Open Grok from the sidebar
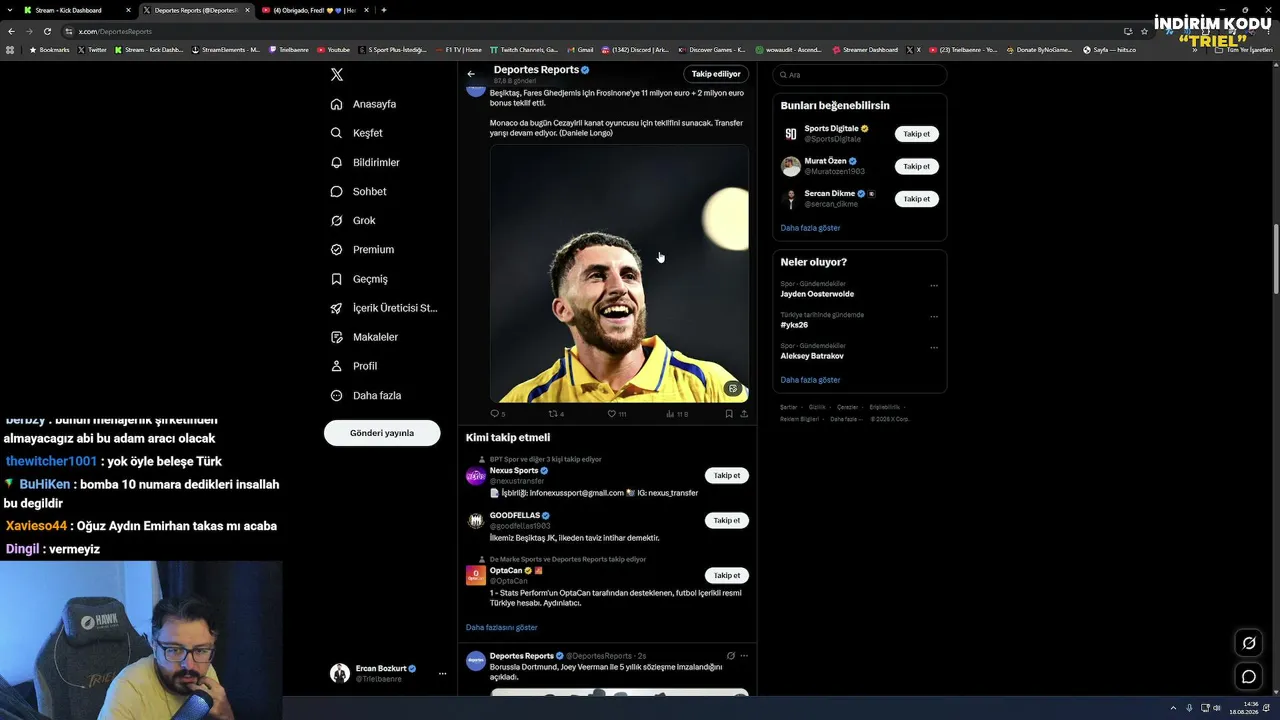The image size is (1280, 720). pyautogui.click(x=353, y=220)
